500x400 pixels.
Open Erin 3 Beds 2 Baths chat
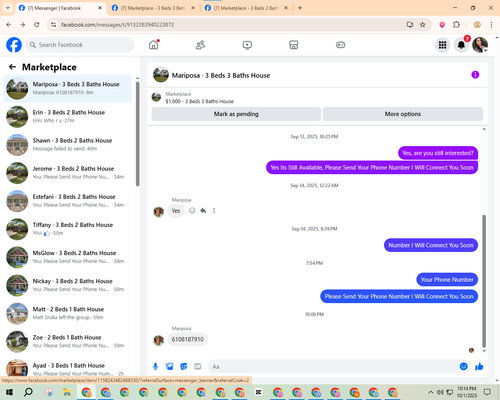coord(67,116)
